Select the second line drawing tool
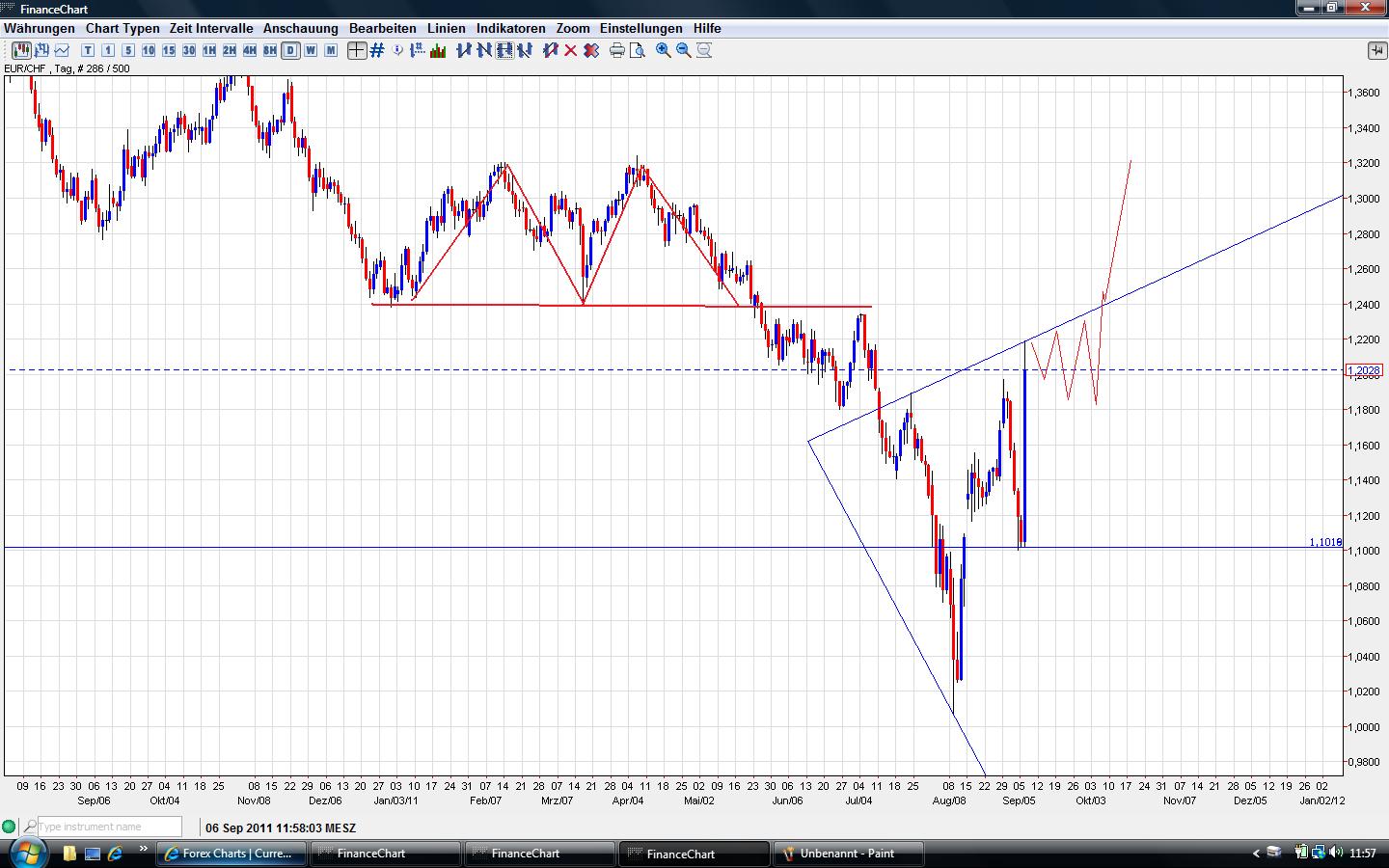Screen dimensions: 1389x868 click(484, 50)
